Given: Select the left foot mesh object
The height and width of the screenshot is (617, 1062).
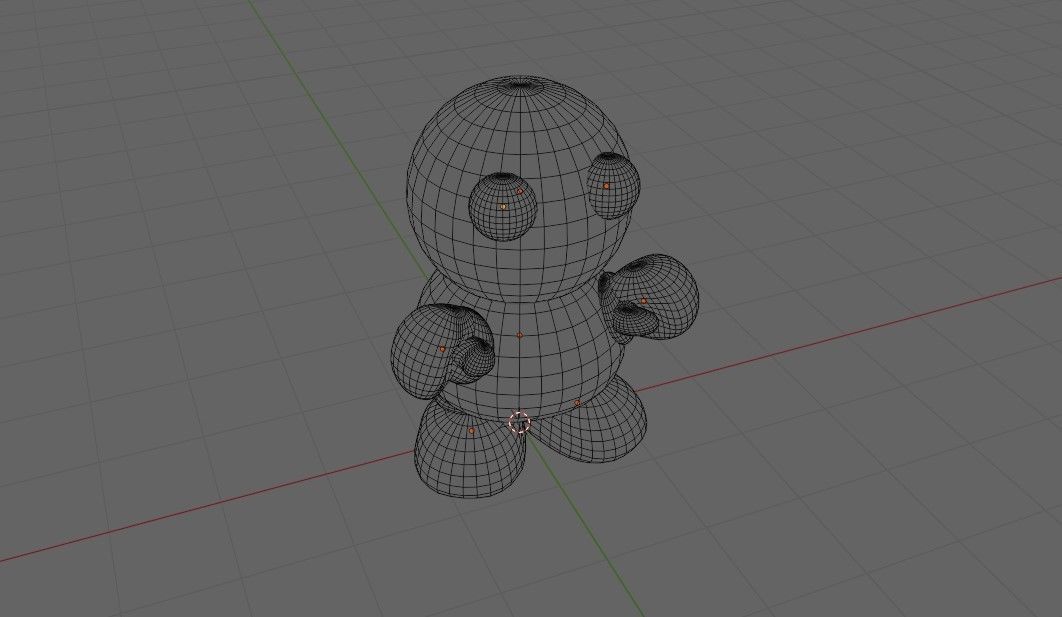Looking at the screenshot, I should coord(471,447).
